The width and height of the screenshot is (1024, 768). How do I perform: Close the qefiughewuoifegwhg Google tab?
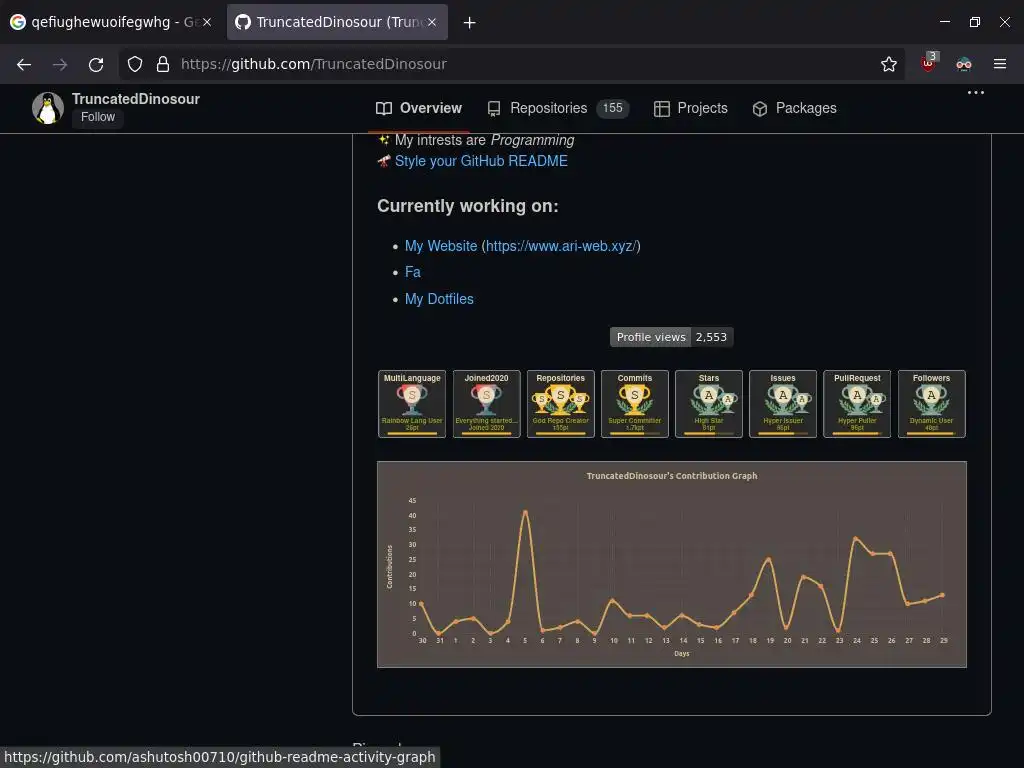tap(207, 22)
